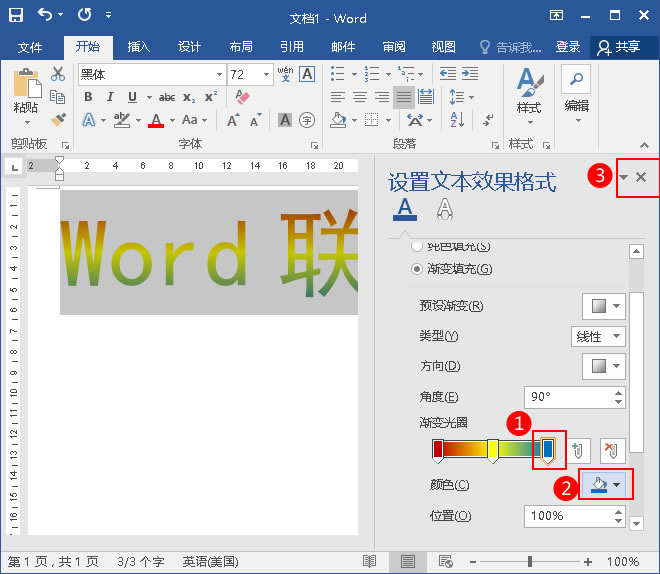Click the 登录 sign-in link
Viewport: 660px width, 574px height.
(568, 47)
